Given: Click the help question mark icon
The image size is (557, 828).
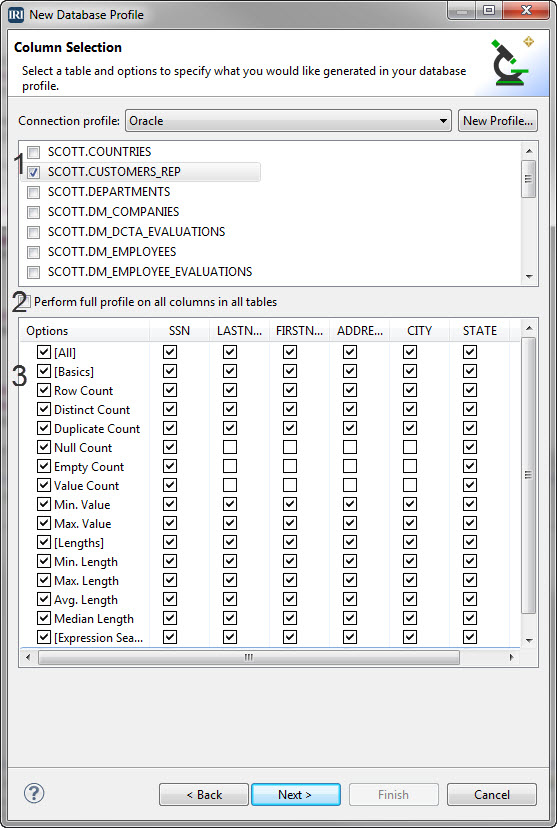Looking at the screenshot, I should tap(34, 793).
